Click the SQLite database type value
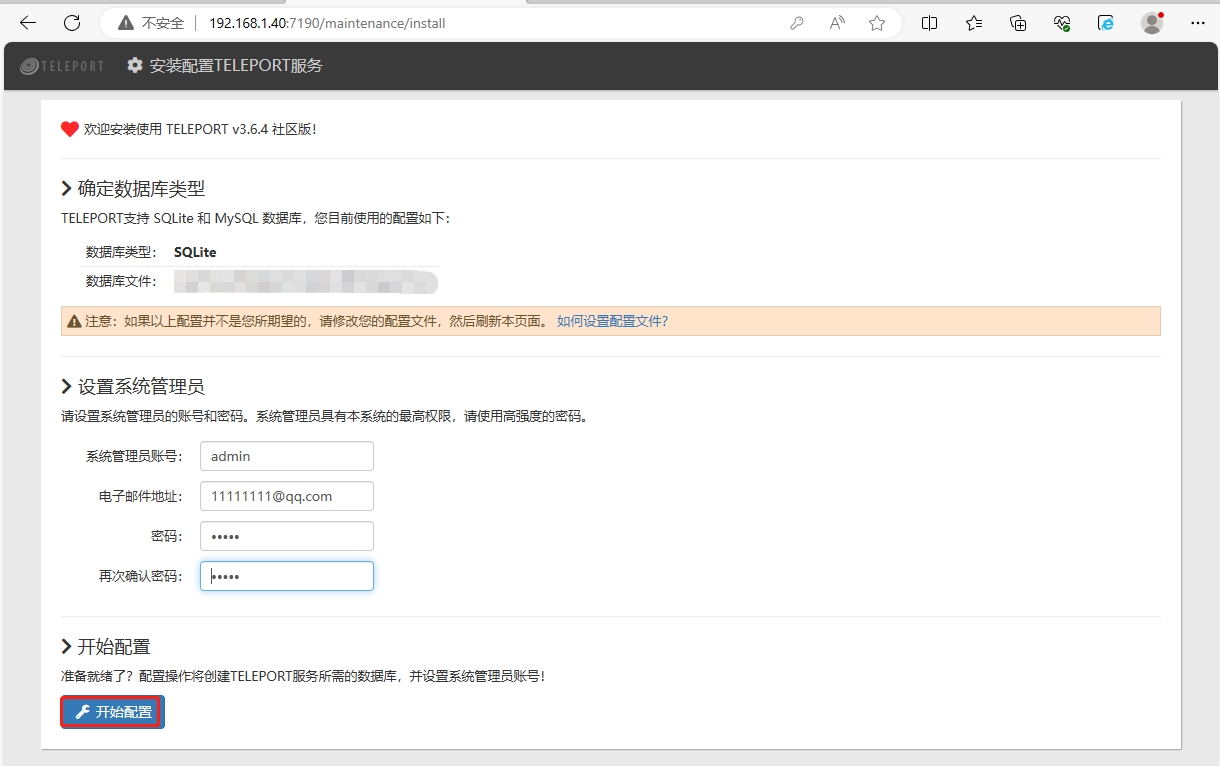The image size is (1220, 766). 195,252
